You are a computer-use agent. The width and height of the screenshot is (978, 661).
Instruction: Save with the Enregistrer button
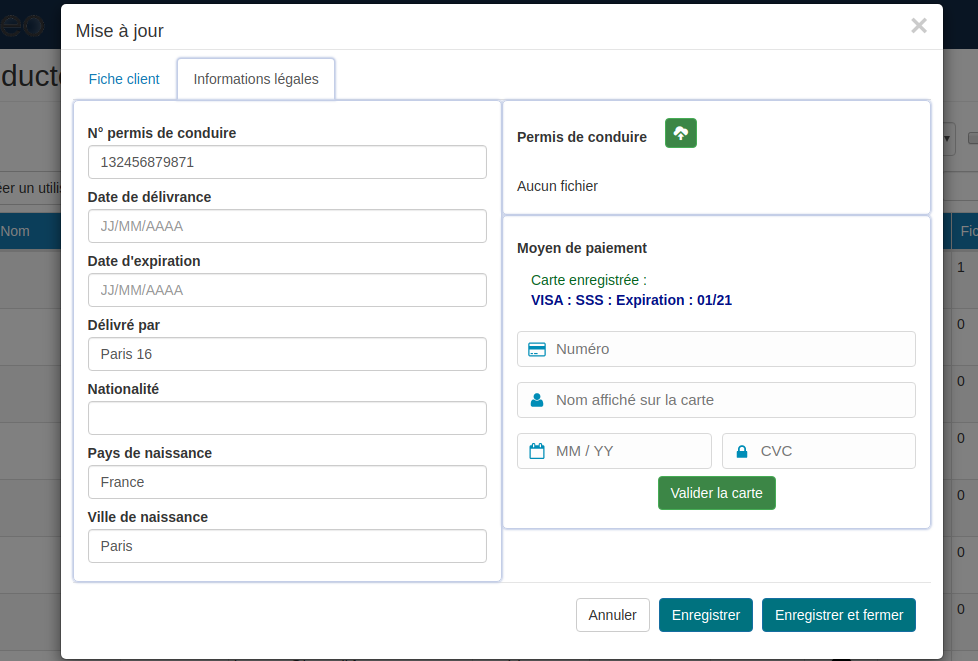click(x=706, y=615)
